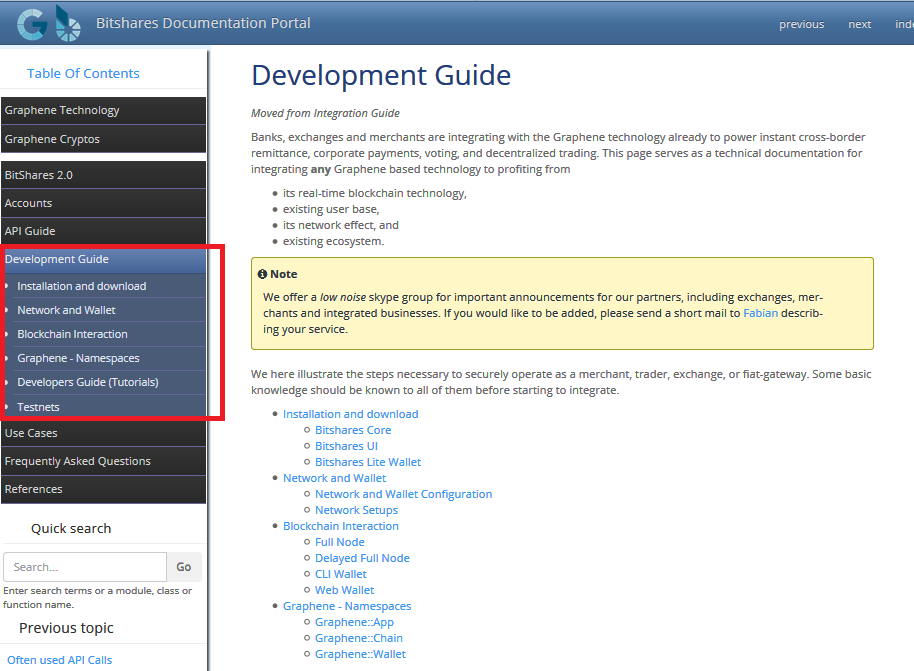
Task: Open Frequently Asked Questions sidebar item
Action: click(x=103, y=461)
